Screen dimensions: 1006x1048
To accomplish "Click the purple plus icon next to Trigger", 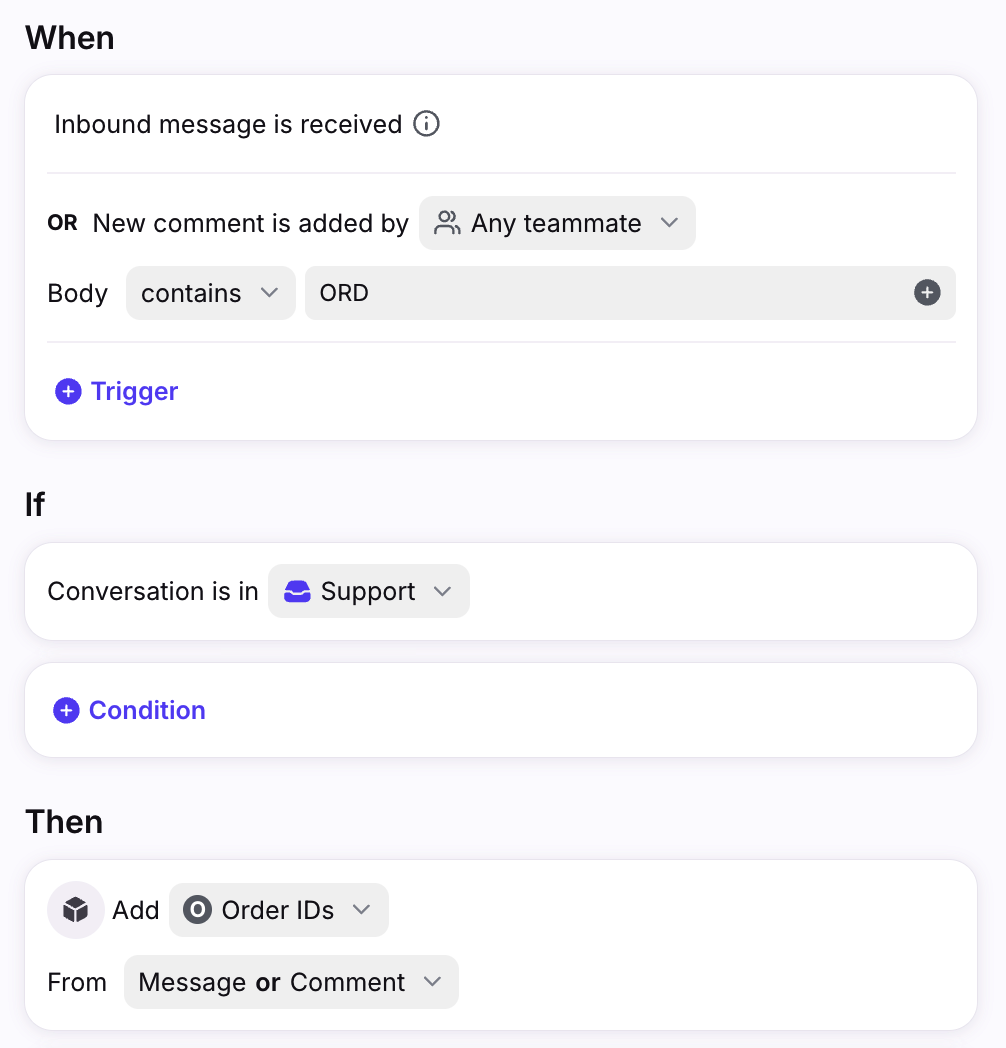I will point(68,391).
